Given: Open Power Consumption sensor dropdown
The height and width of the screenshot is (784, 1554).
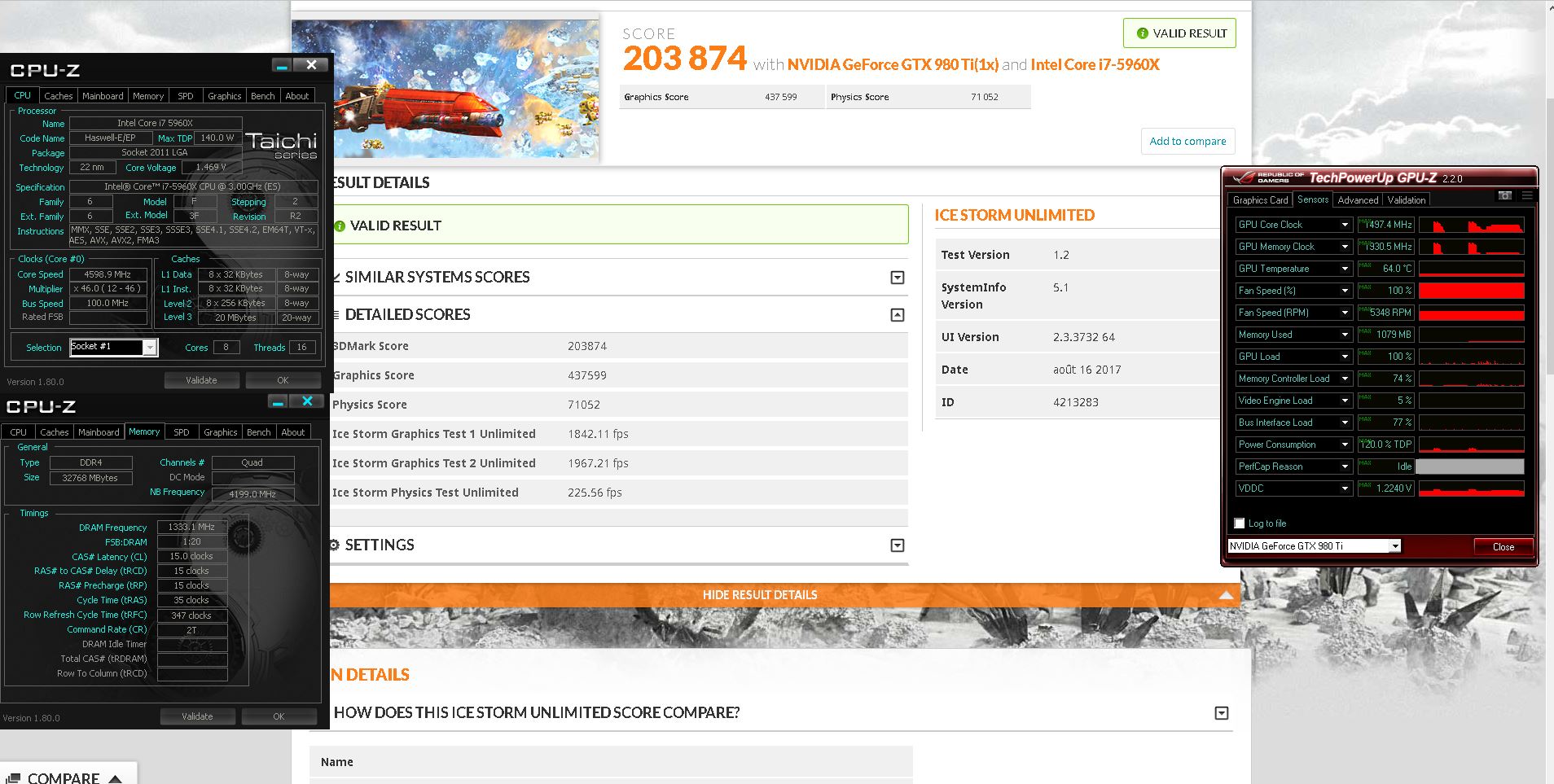Looking at the screenshot, I should coord(1345,445).
